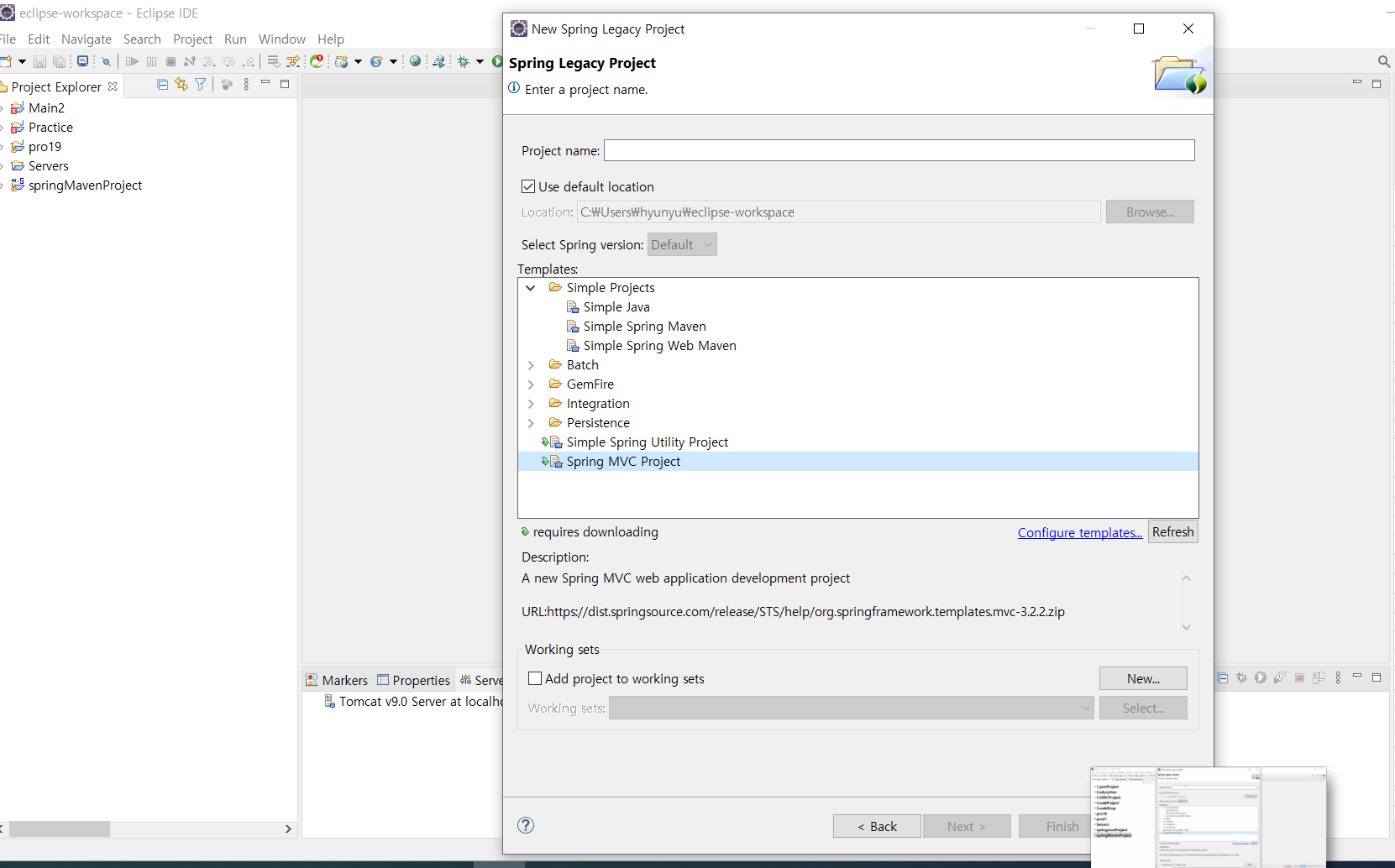Click the Disconnect debug toolbar icon
This screenshot has width=1395, height=868.
point(190,61)
